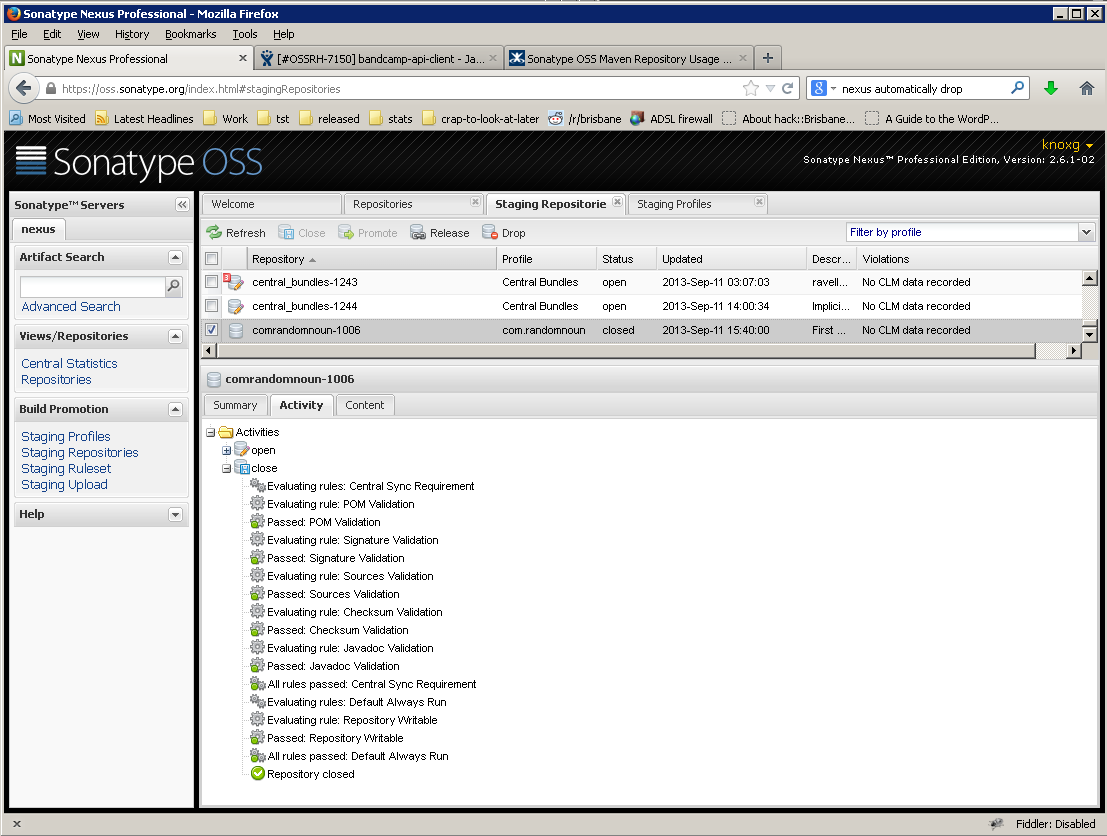Click the central_bundles-1244 repository icon

pyautogui.click(x=236, y=306)
